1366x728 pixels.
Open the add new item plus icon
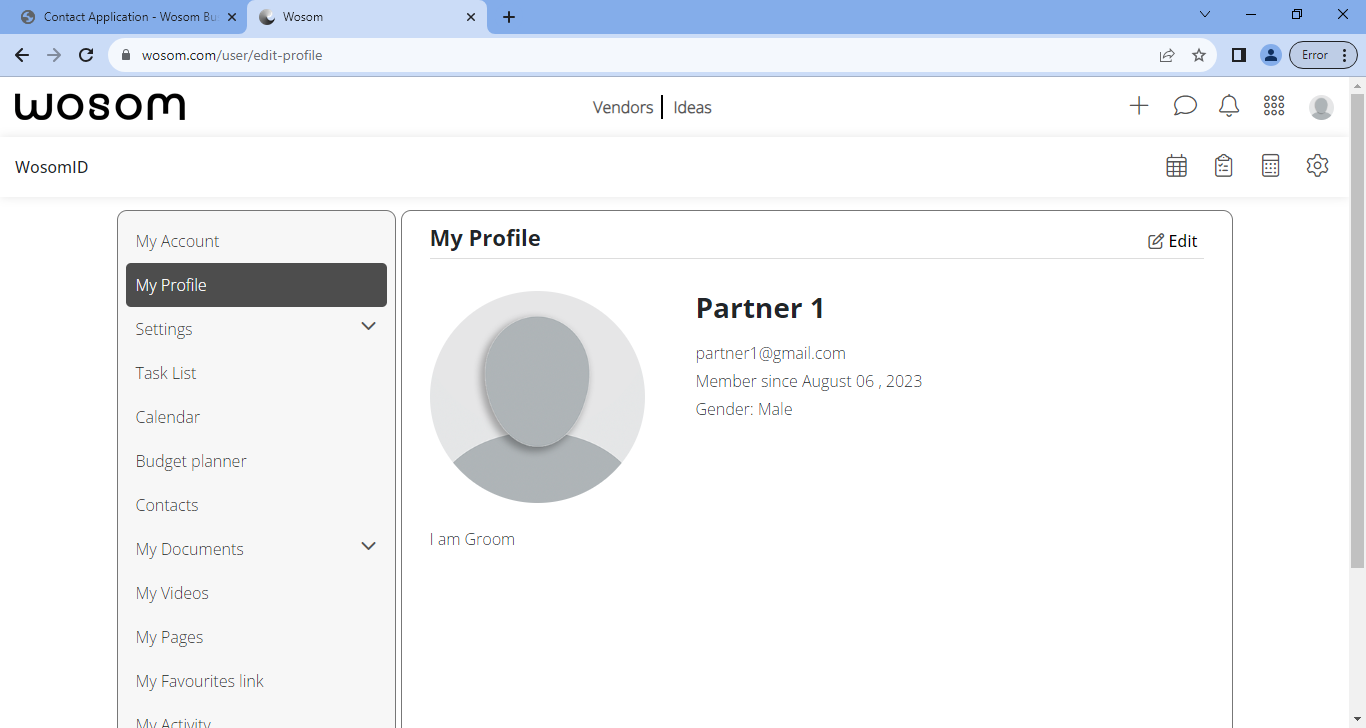click(x=1139, y=106)
